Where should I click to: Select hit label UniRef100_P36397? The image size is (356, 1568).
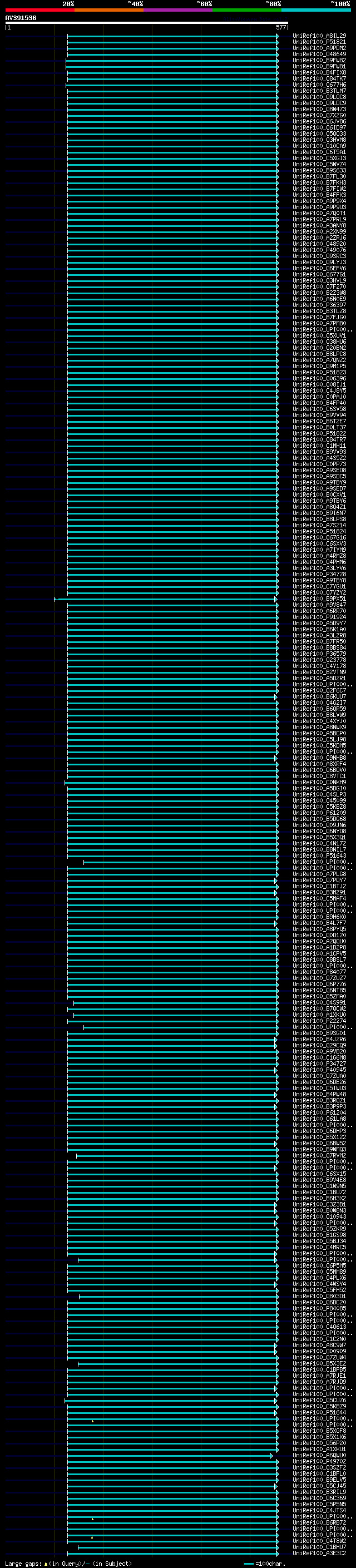[319, 305]
